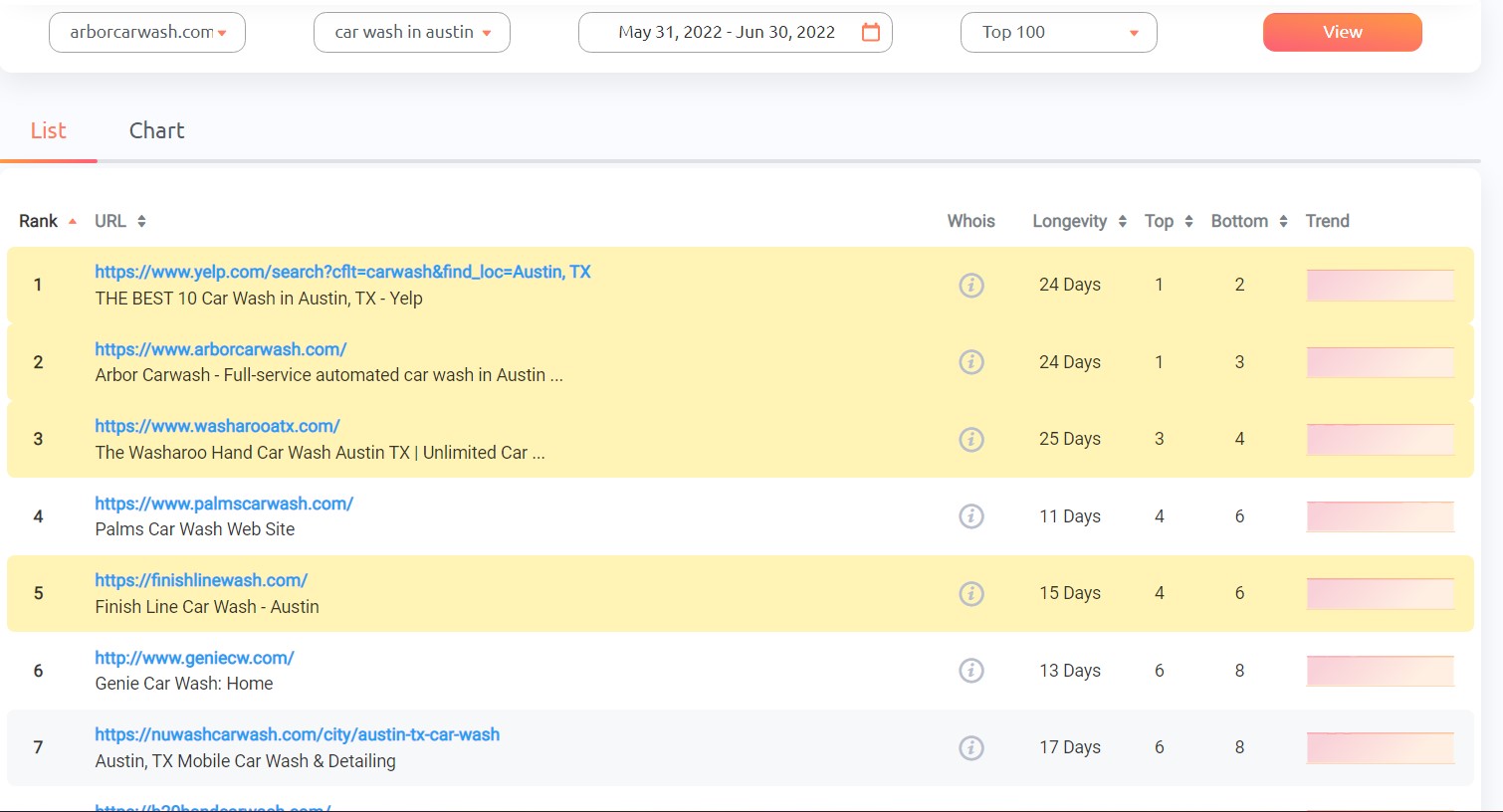Open the nuwashcarwash.com austin-tx-car-wash link
1503x812 pixels.
(298, 734)
